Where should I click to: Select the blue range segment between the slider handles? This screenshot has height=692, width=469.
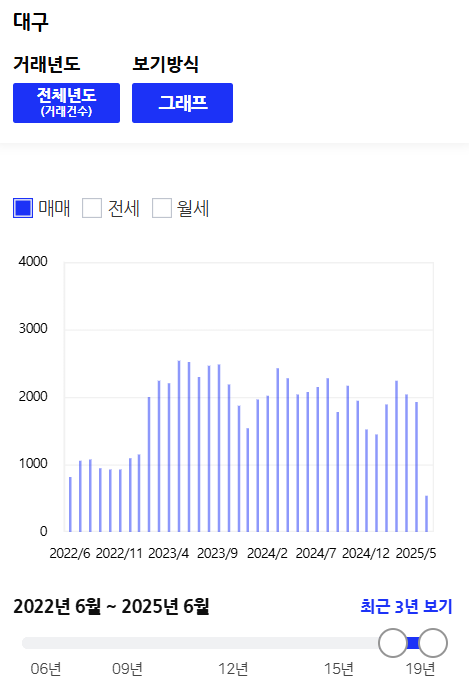[413, 643]
